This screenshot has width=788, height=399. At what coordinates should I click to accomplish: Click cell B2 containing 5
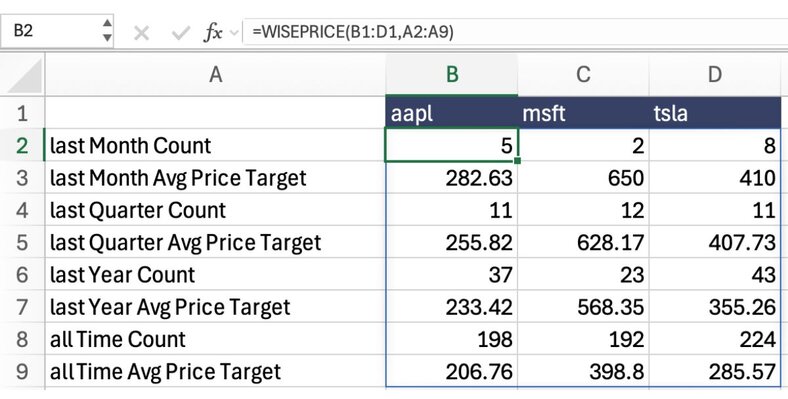coord(452,145)
